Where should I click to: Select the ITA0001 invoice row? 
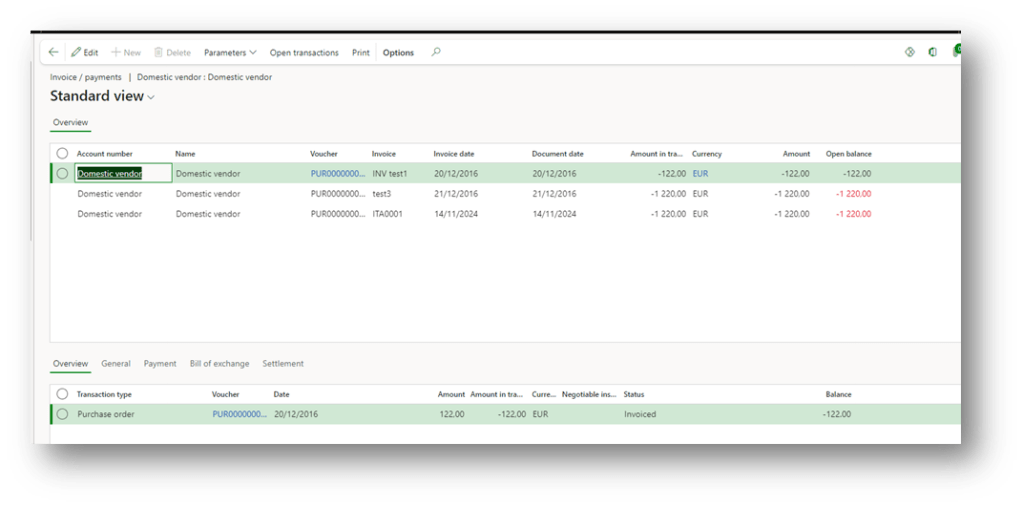click(388, 214)
